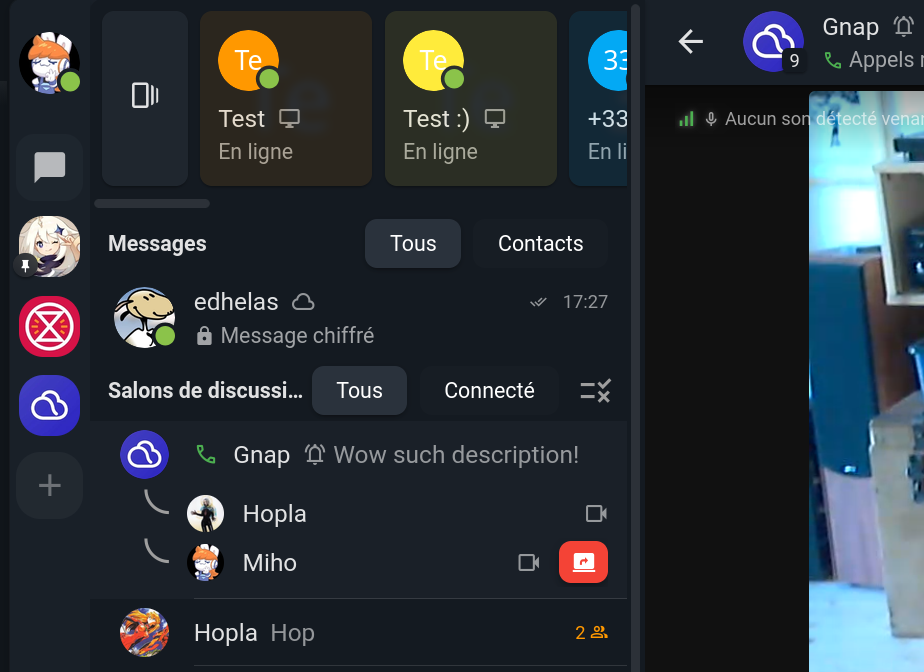The image size is (924, 672).
Task: Open the edhelas conversation
Action: [358, 318]
